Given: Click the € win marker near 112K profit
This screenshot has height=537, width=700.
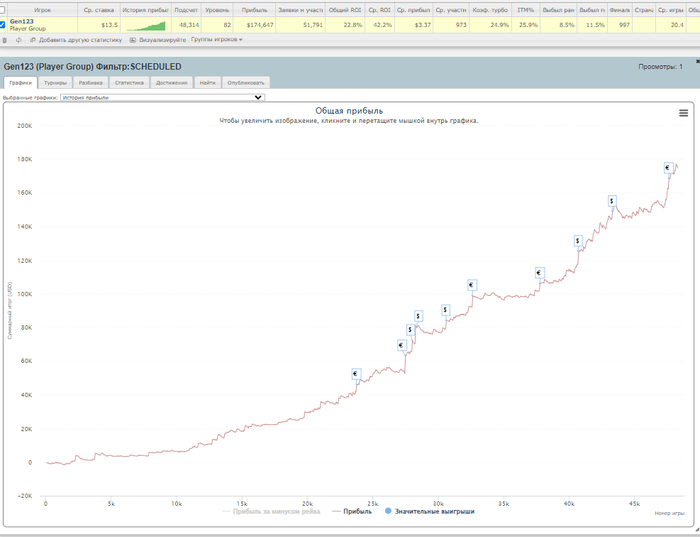Looking at the screenshot, I should (x=539, y=273).
